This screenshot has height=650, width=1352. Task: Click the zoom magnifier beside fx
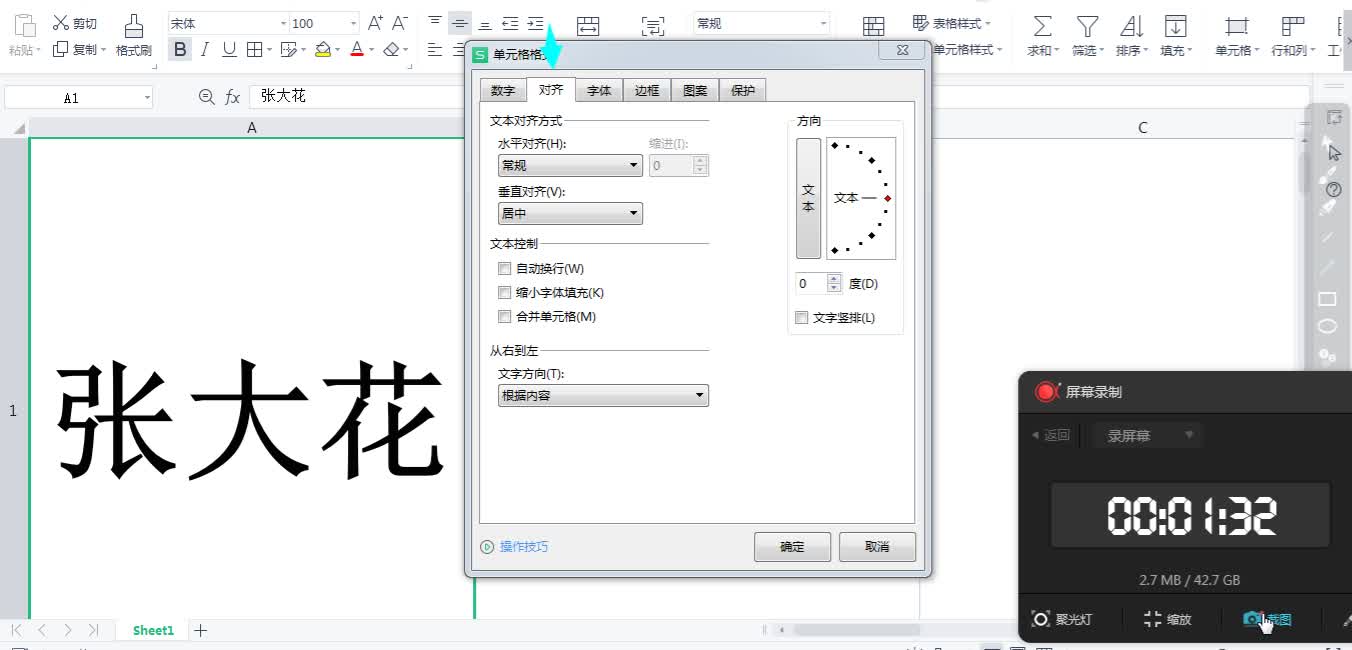pyautogui.click(x=206, y=97)
